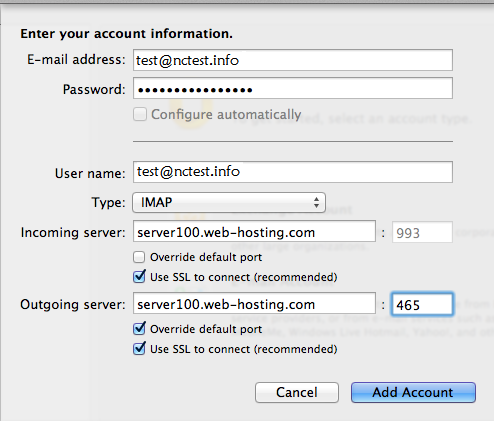The width and height of the screenshot is (494, 421).
Task: Click the outgoing port field showing 465
Action: tap(422, 304)
